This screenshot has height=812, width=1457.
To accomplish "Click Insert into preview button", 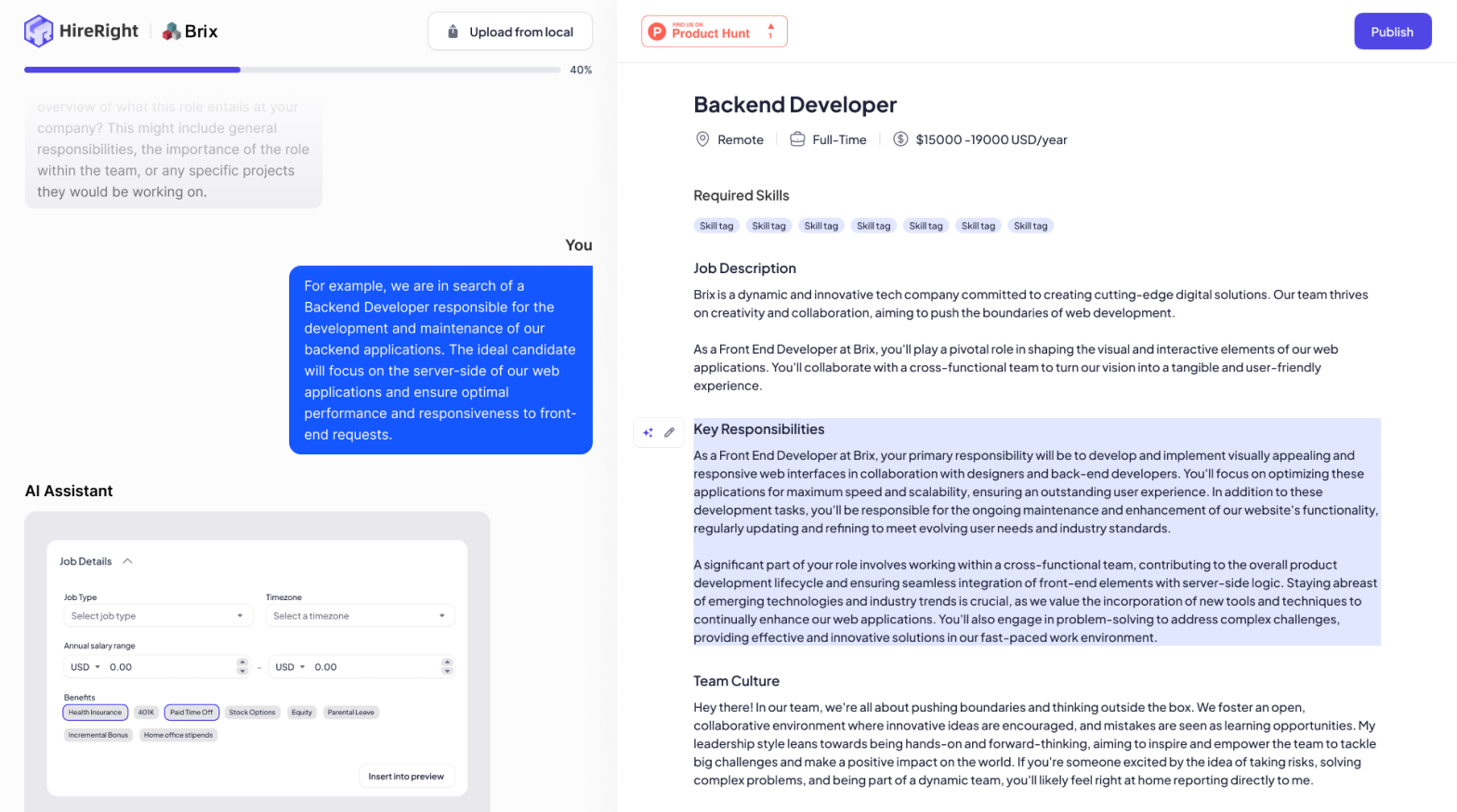I will pyautogui.click(x=406, y=777).
